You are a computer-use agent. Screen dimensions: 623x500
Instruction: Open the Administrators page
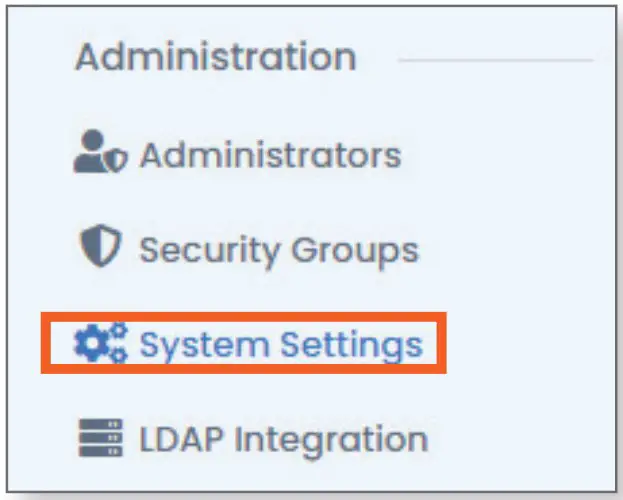[x=269, y=155]
